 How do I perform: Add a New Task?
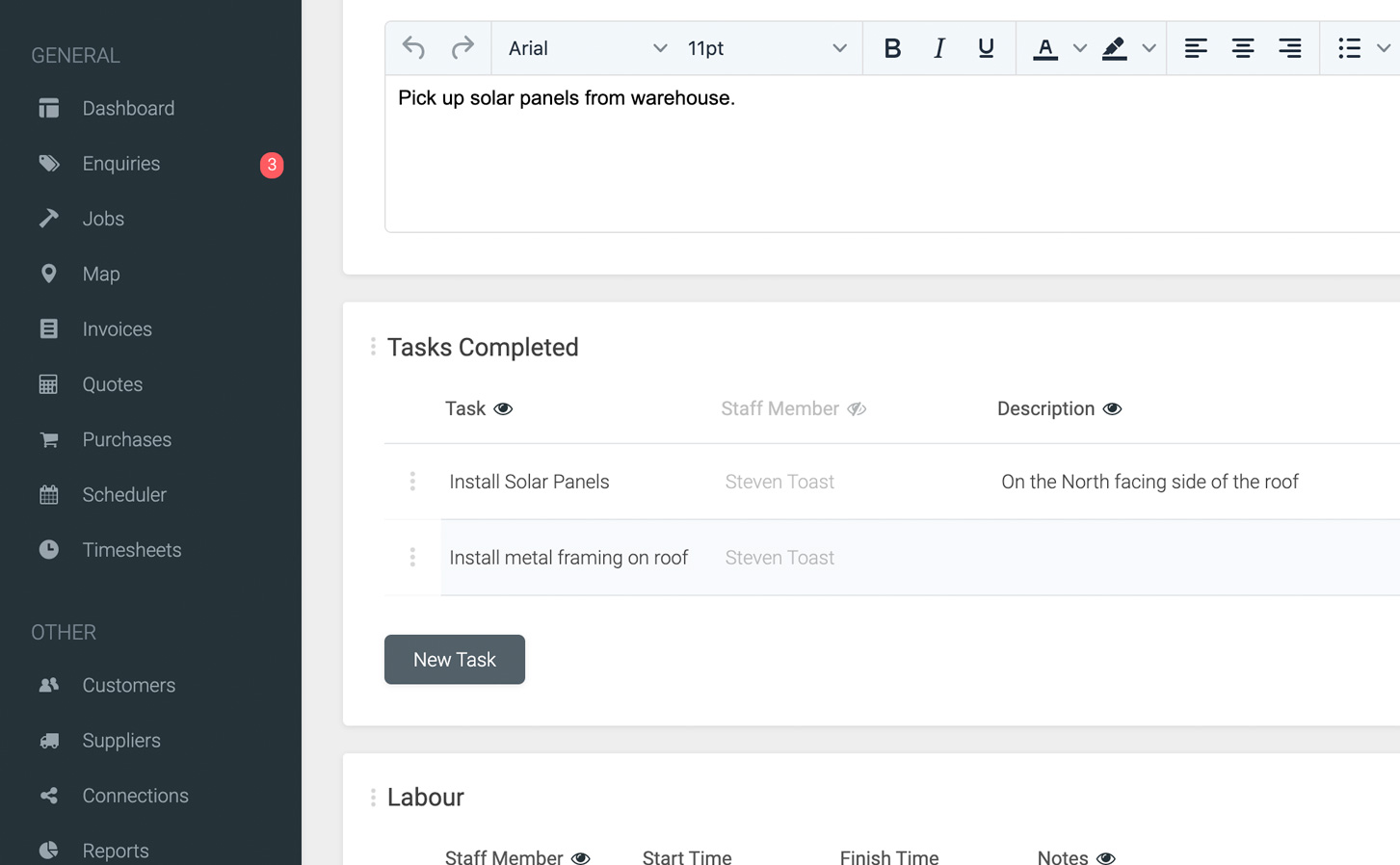click(x=455, y=660)
